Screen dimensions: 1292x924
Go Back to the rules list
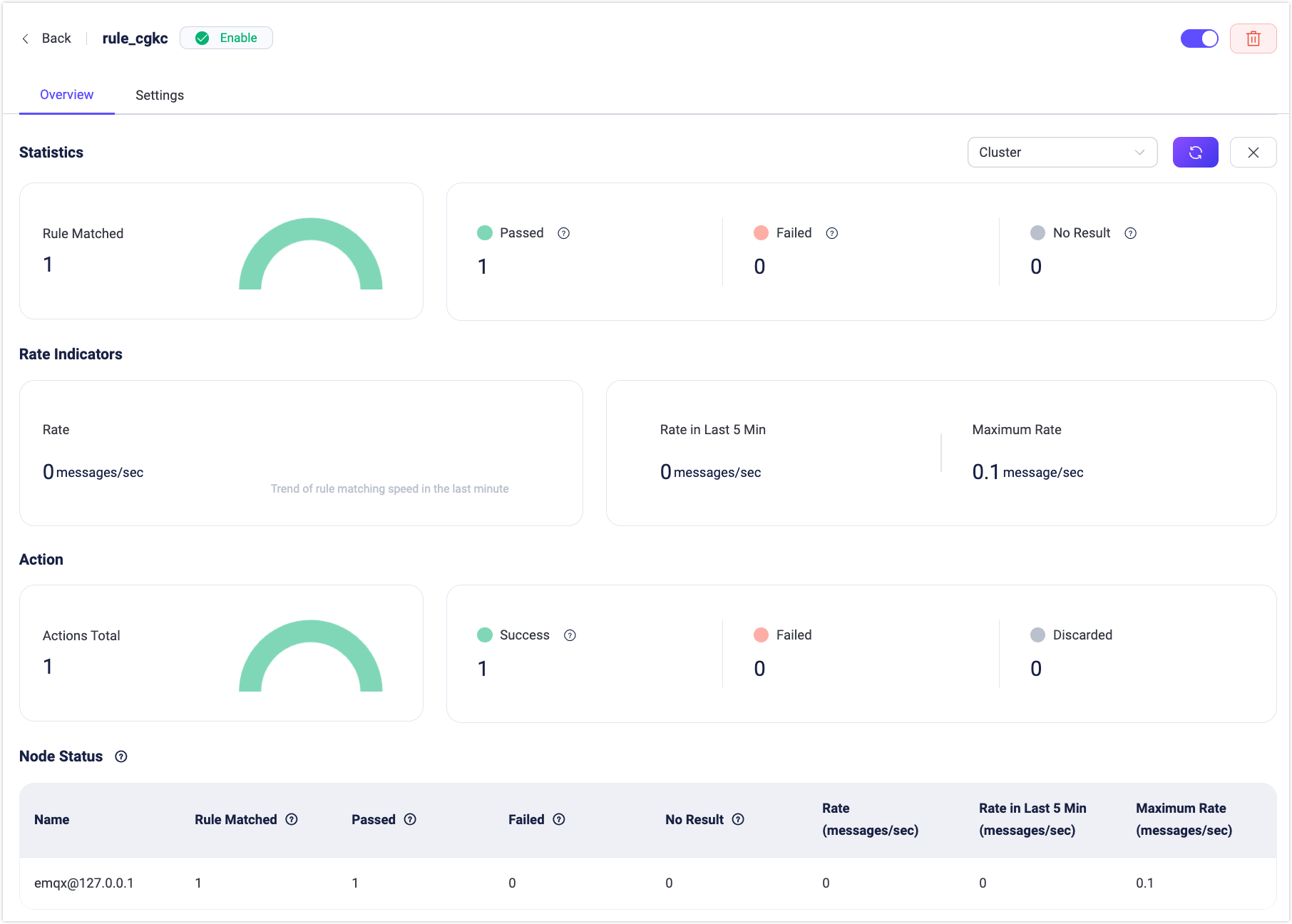pos(47,38)
